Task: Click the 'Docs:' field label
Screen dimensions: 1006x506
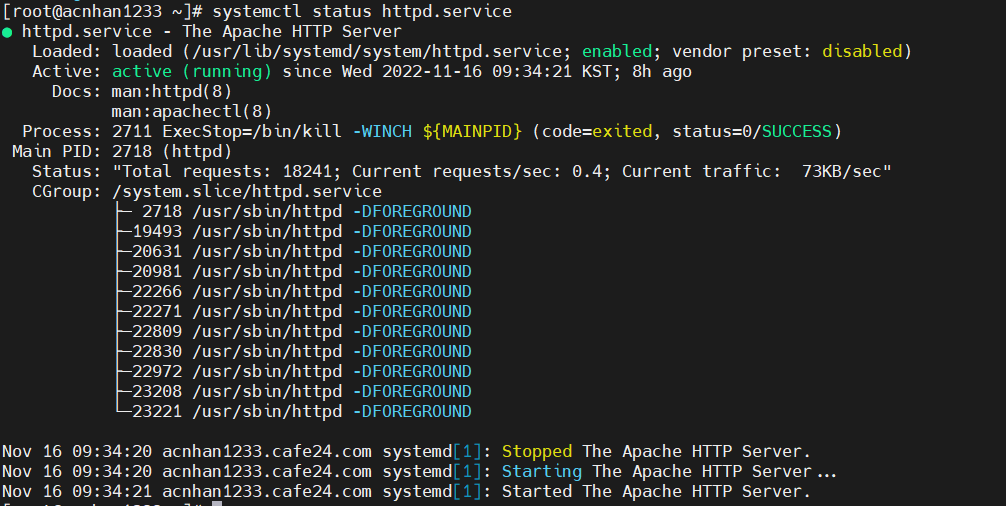Action: tap(77, 92)
